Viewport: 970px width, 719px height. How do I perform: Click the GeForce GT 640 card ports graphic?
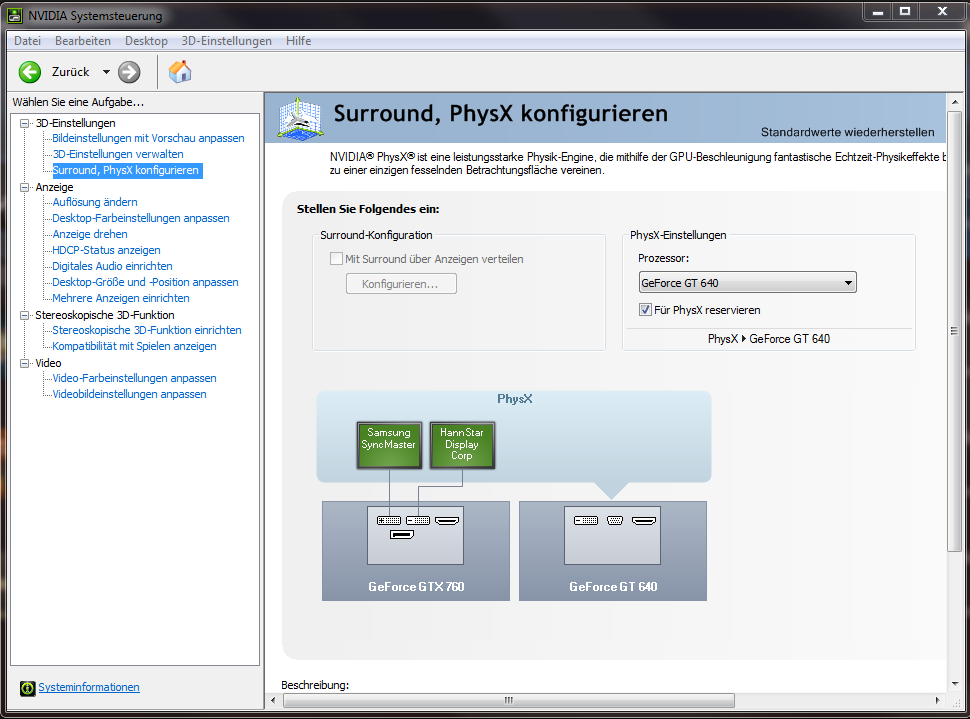[612, 535]
